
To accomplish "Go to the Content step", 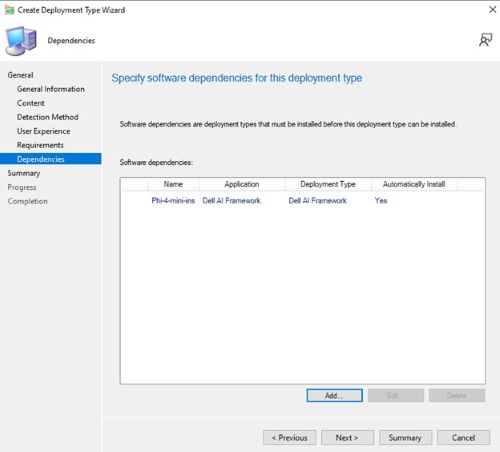I will 31,103.
